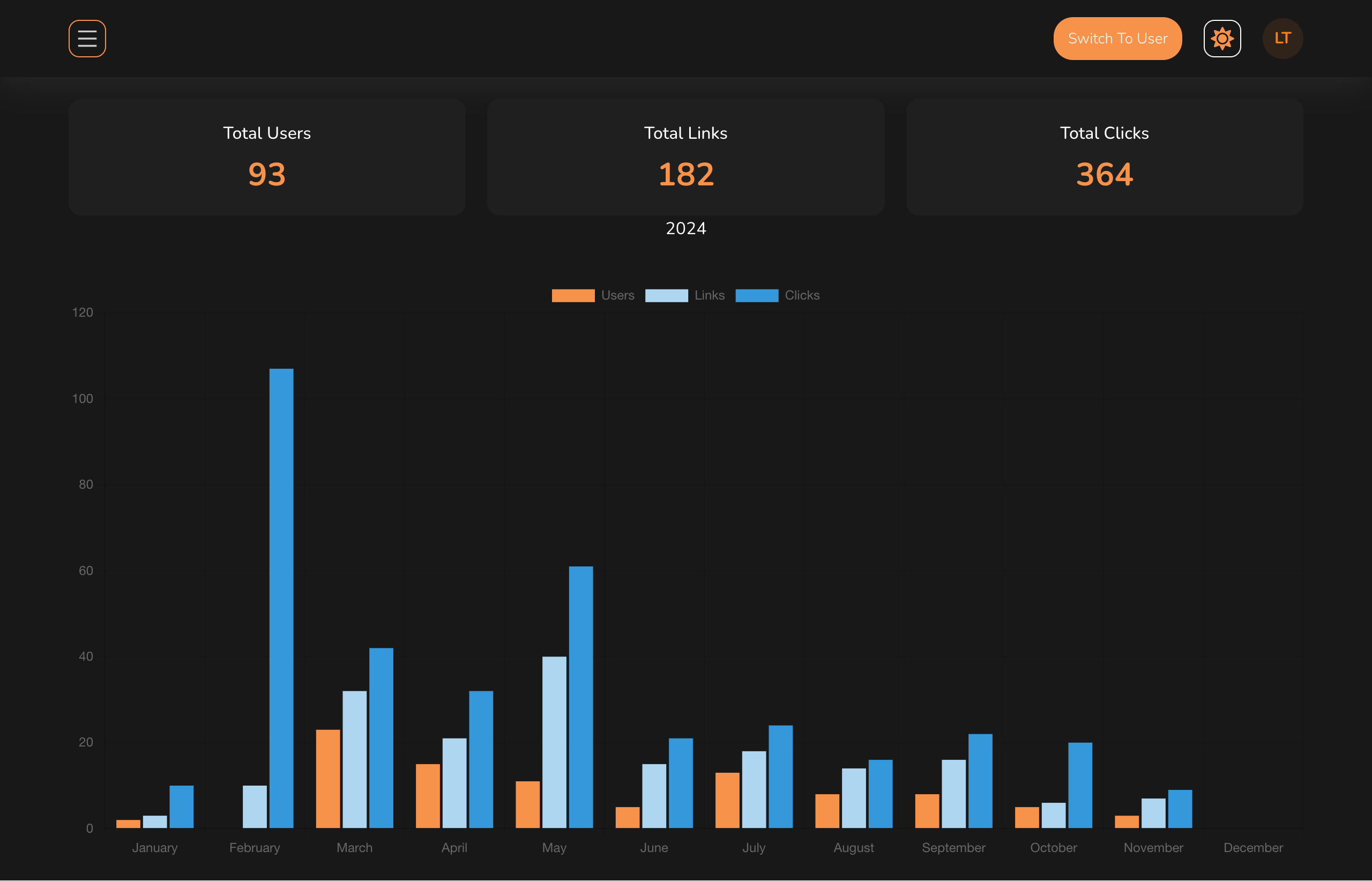Image resolution: width=1372 pixels, height=881 pixels.
Task: Click the October Clicks bar
Action: click(x=1079, y=785)
